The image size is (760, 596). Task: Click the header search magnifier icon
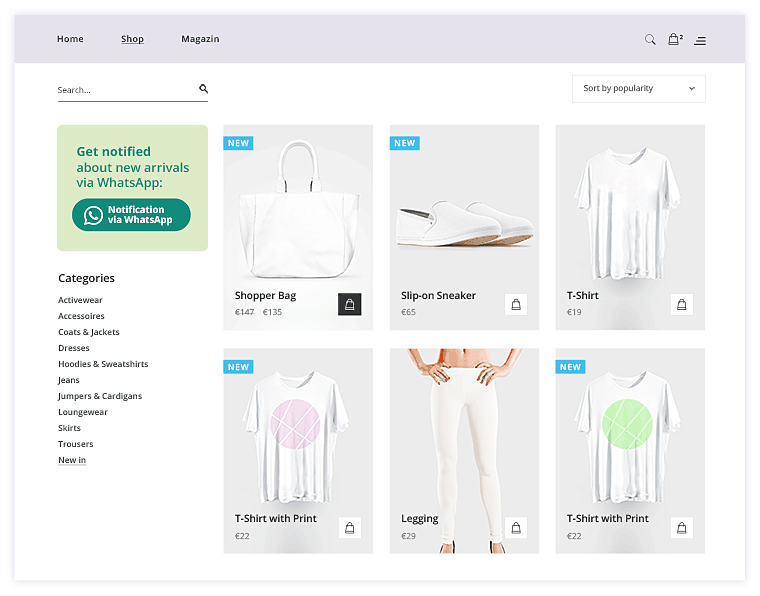(650, 40)
